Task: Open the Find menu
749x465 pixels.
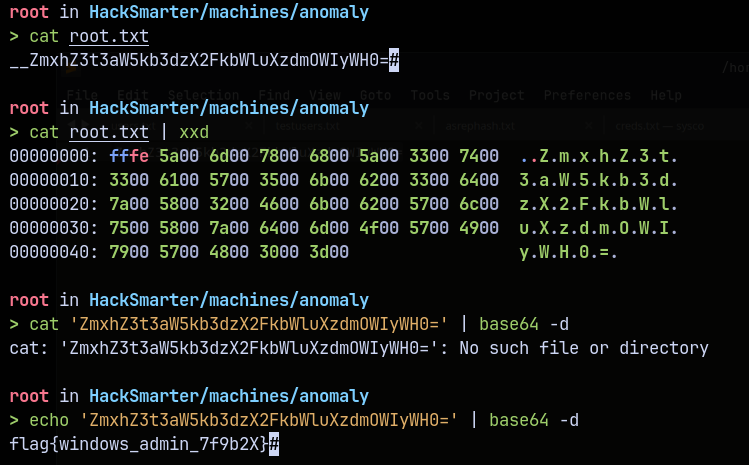Action: tap(273, 95)
